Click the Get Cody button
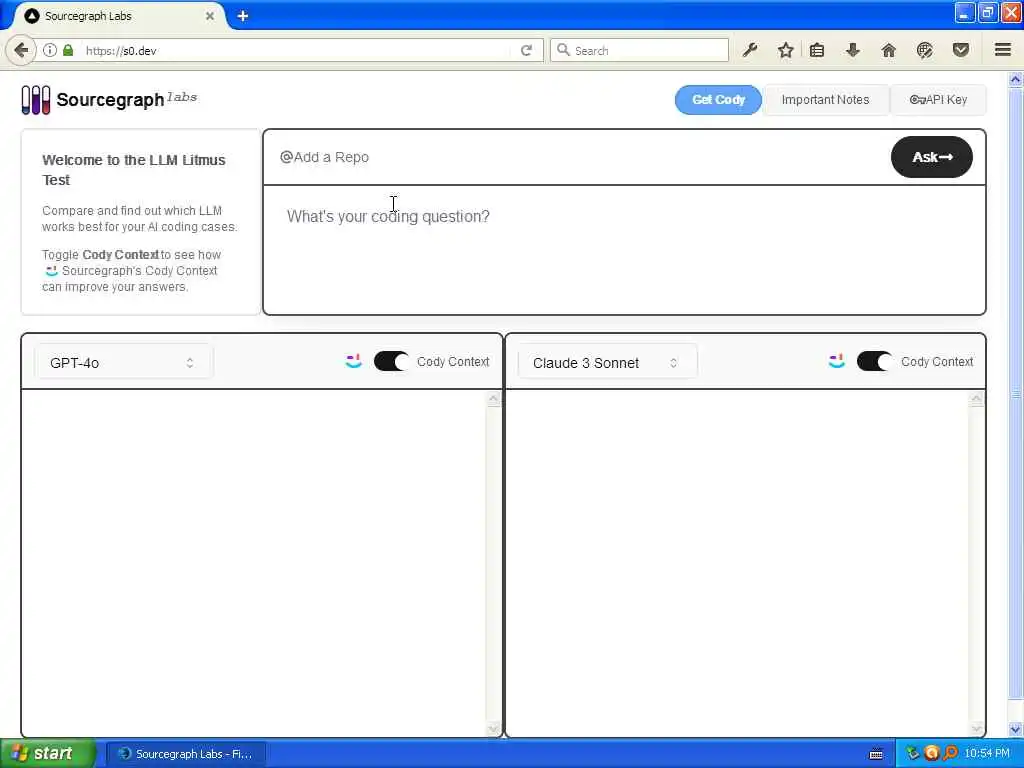This screenshot has width=1024, height=768. [x=718, y=100]
